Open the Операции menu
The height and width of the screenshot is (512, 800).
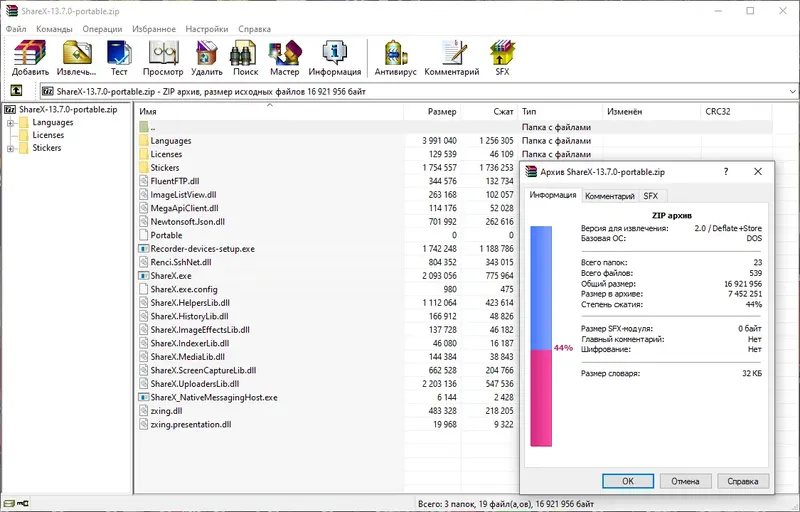(x=102, y=29)
